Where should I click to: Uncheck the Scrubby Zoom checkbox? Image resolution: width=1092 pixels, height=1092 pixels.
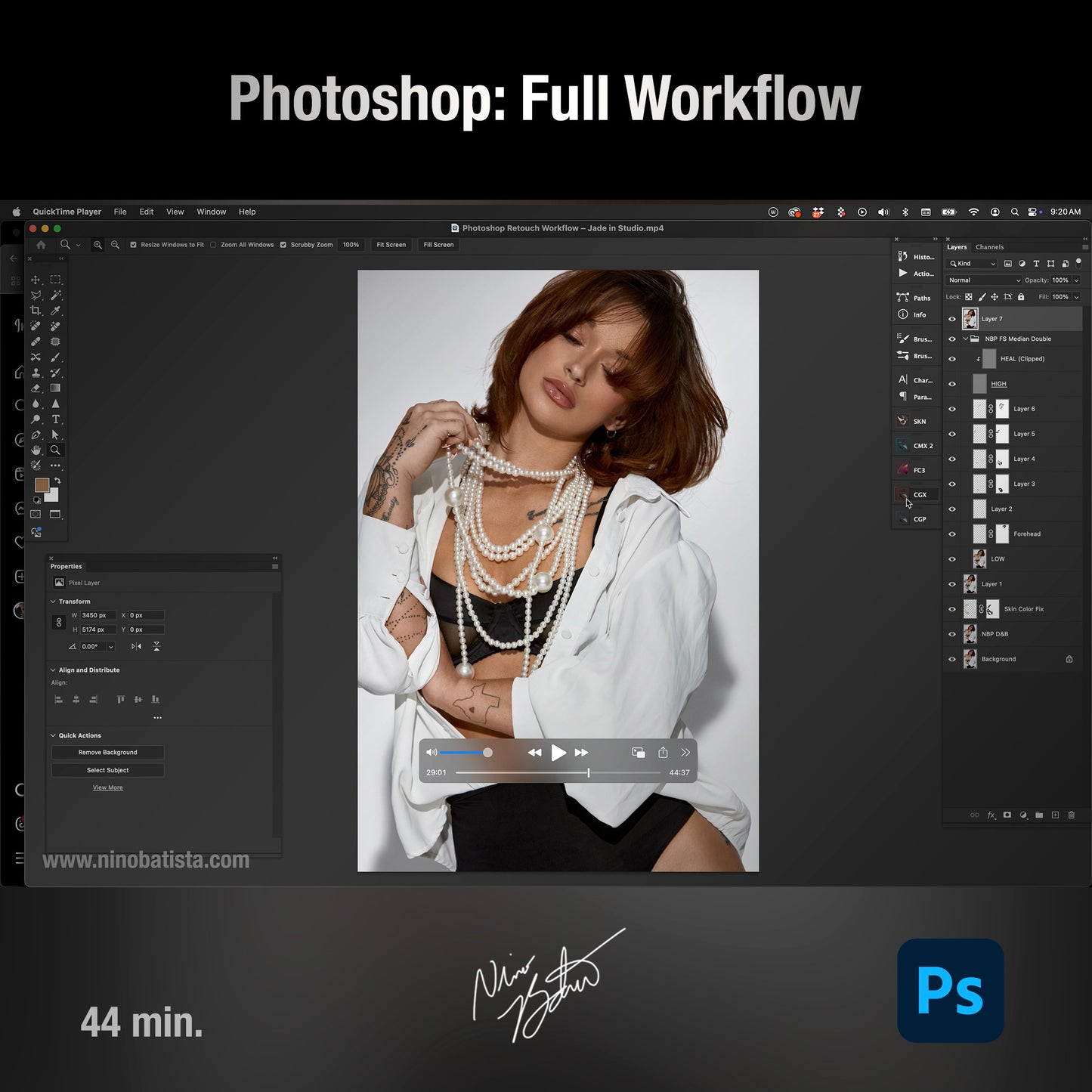283,245
